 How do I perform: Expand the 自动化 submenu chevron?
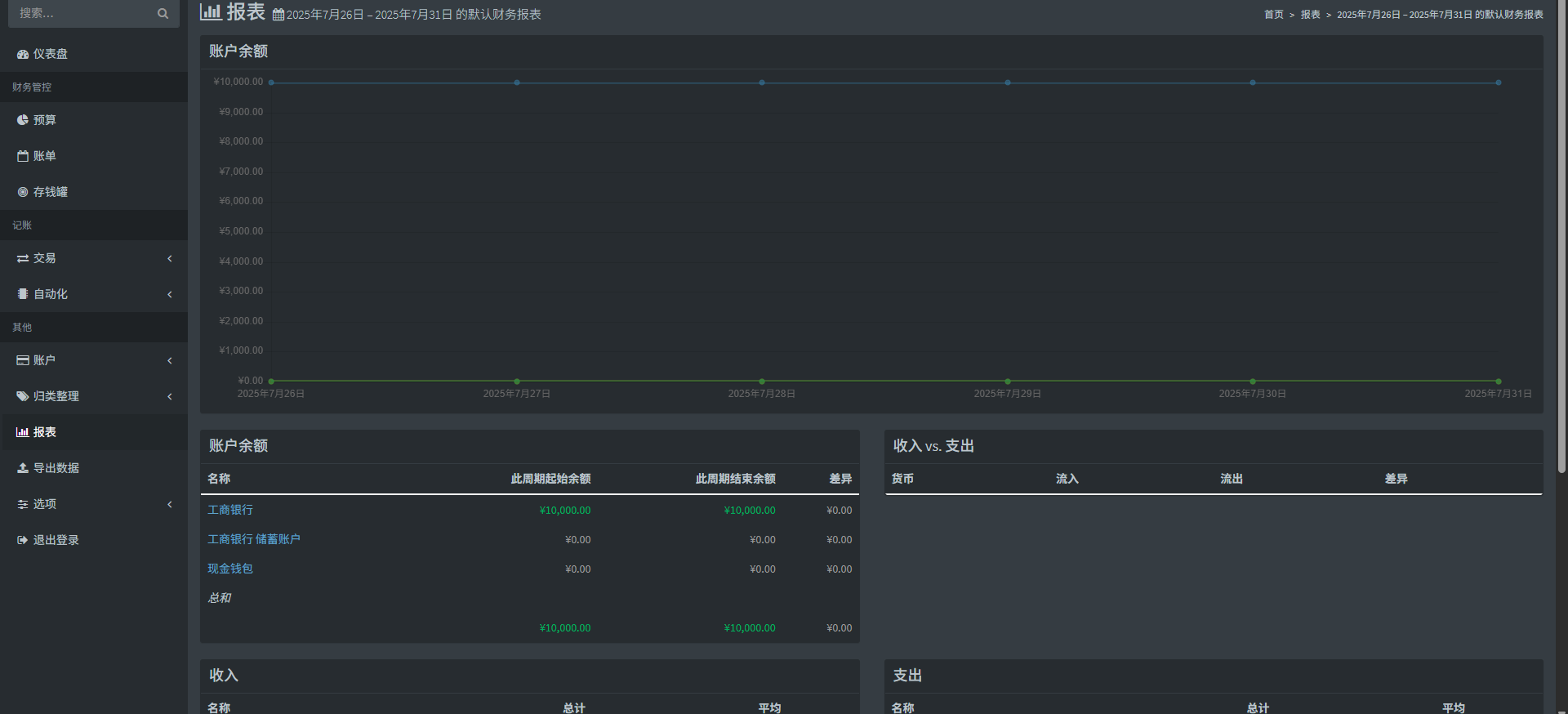click(x=170, y=294)
